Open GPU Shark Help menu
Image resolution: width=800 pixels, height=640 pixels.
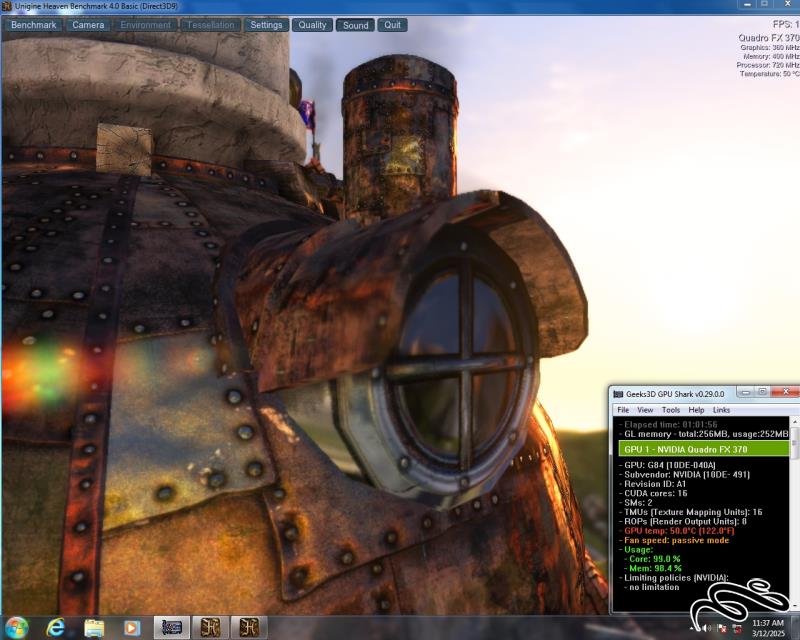(696, 410)
